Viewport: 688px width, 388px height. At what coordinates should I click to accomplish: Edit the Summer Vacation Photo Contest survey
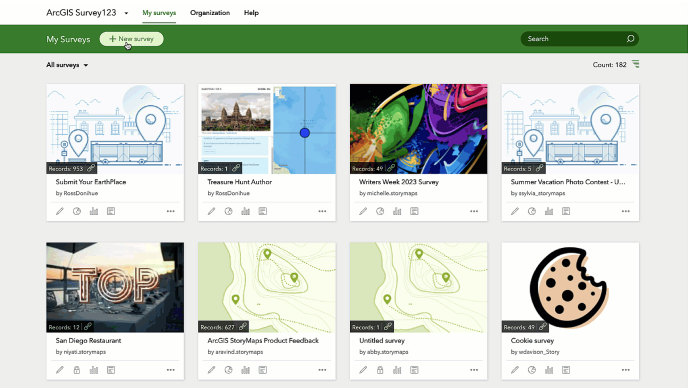(515, 211)
